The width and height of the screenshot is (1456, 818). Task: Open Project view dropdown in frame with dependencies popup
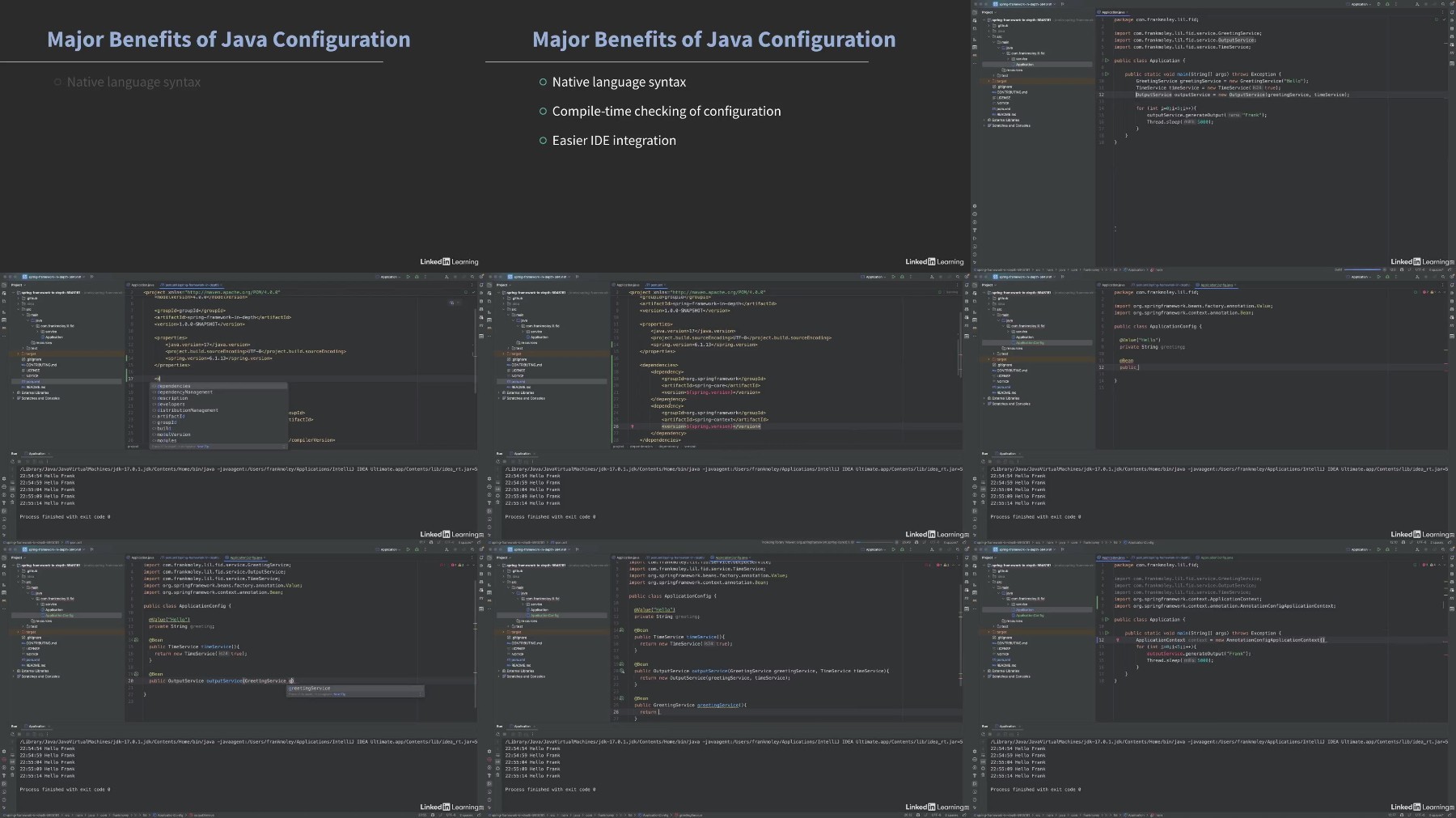pyautogui.click(x=17, y=285)
